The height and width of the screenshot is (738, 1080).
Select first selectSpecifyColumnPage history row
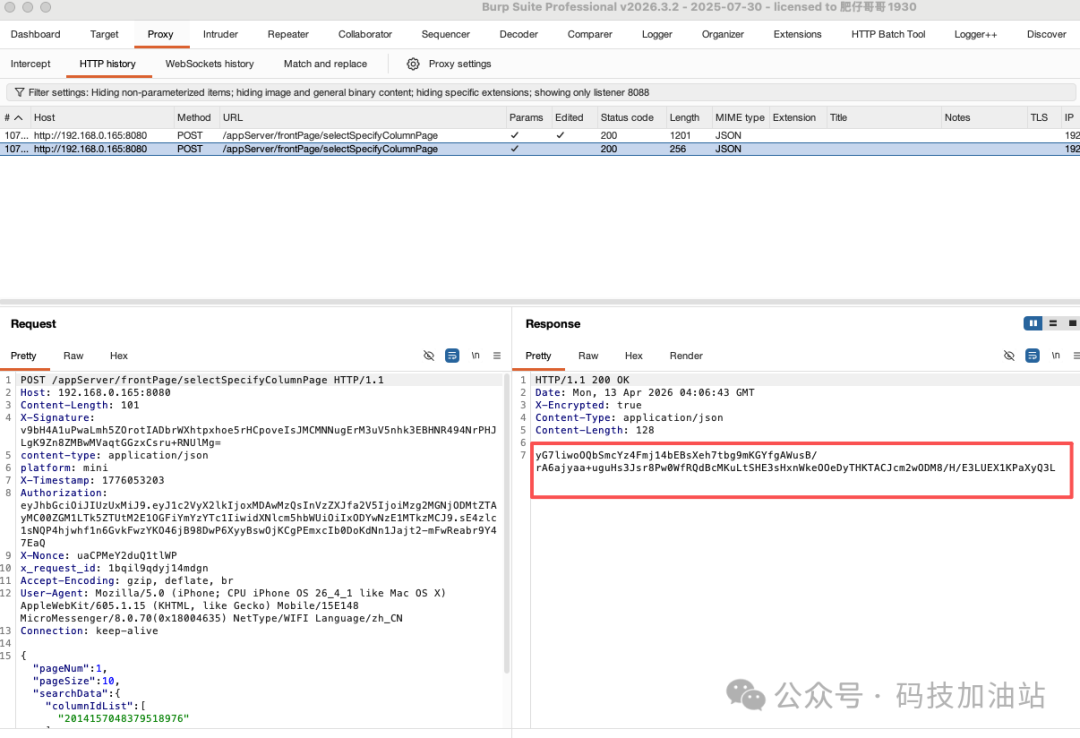pos(330,135)
